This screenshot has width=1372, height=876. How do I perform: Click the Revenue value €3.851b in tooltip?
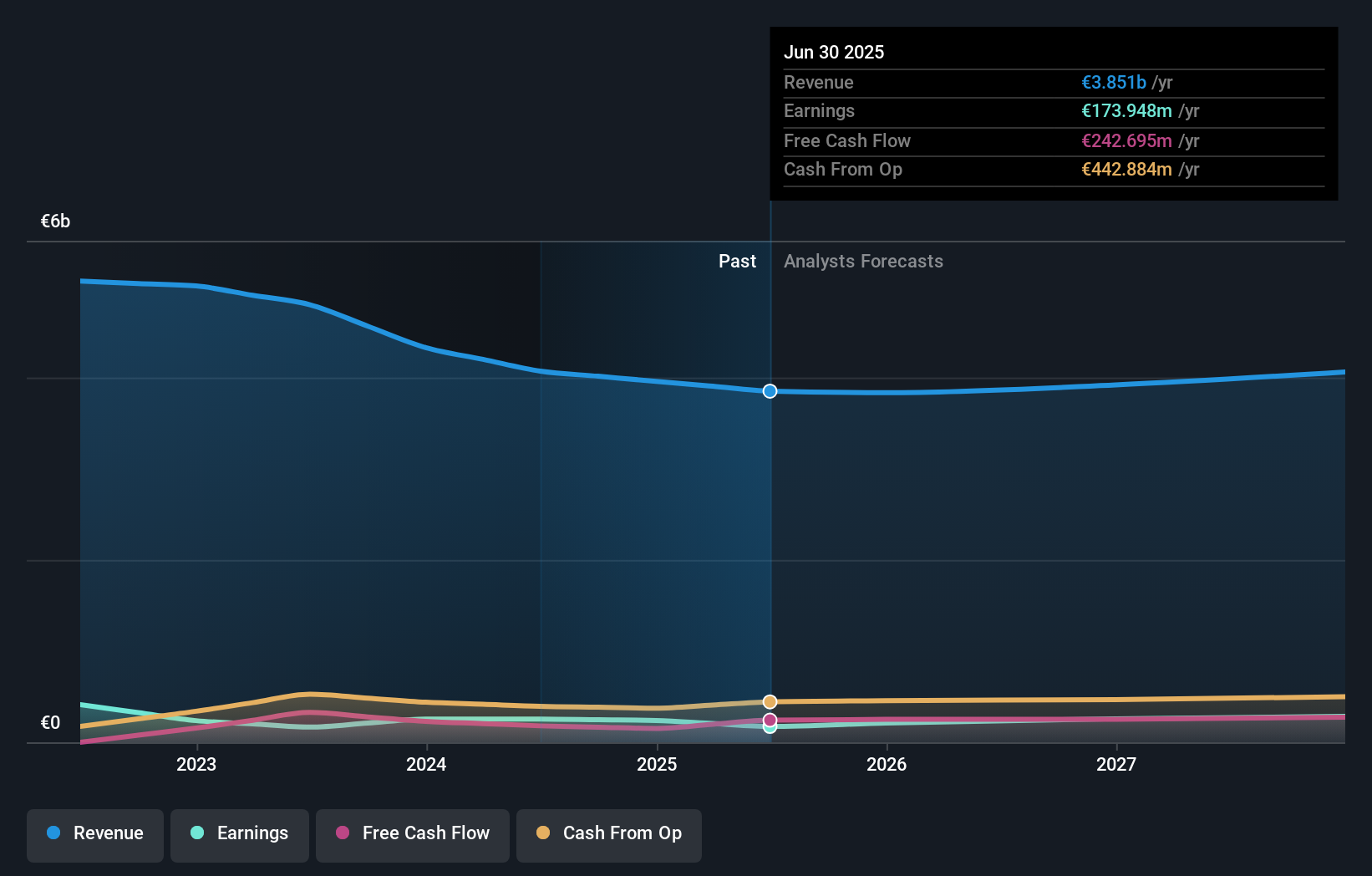pos(1113,82)
